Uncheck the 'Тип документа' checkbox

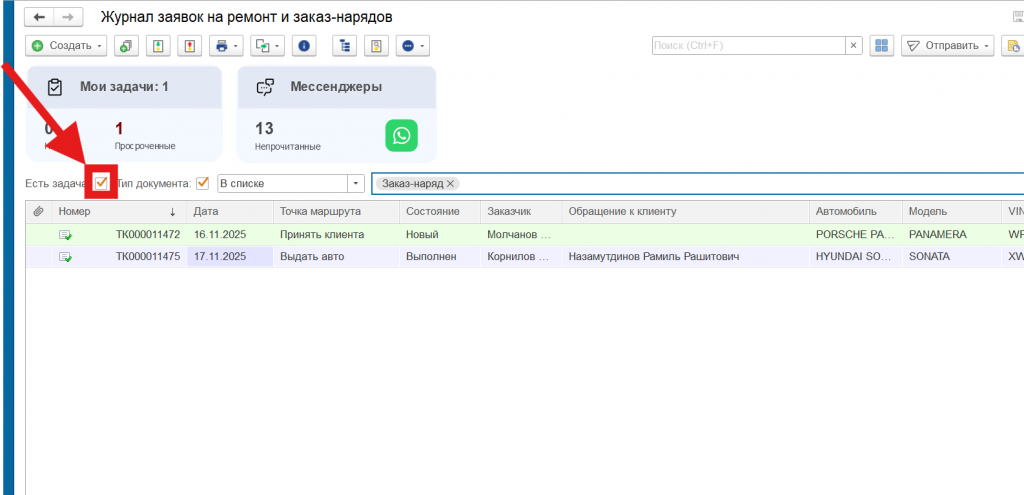[203, 183]
